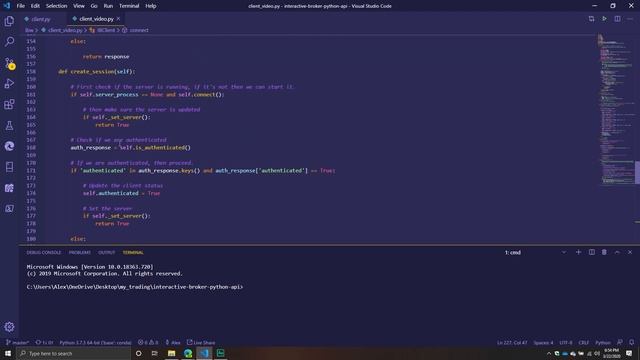
Task: Open the editor More Actions ellipsis
Action: tap(630, 19)
